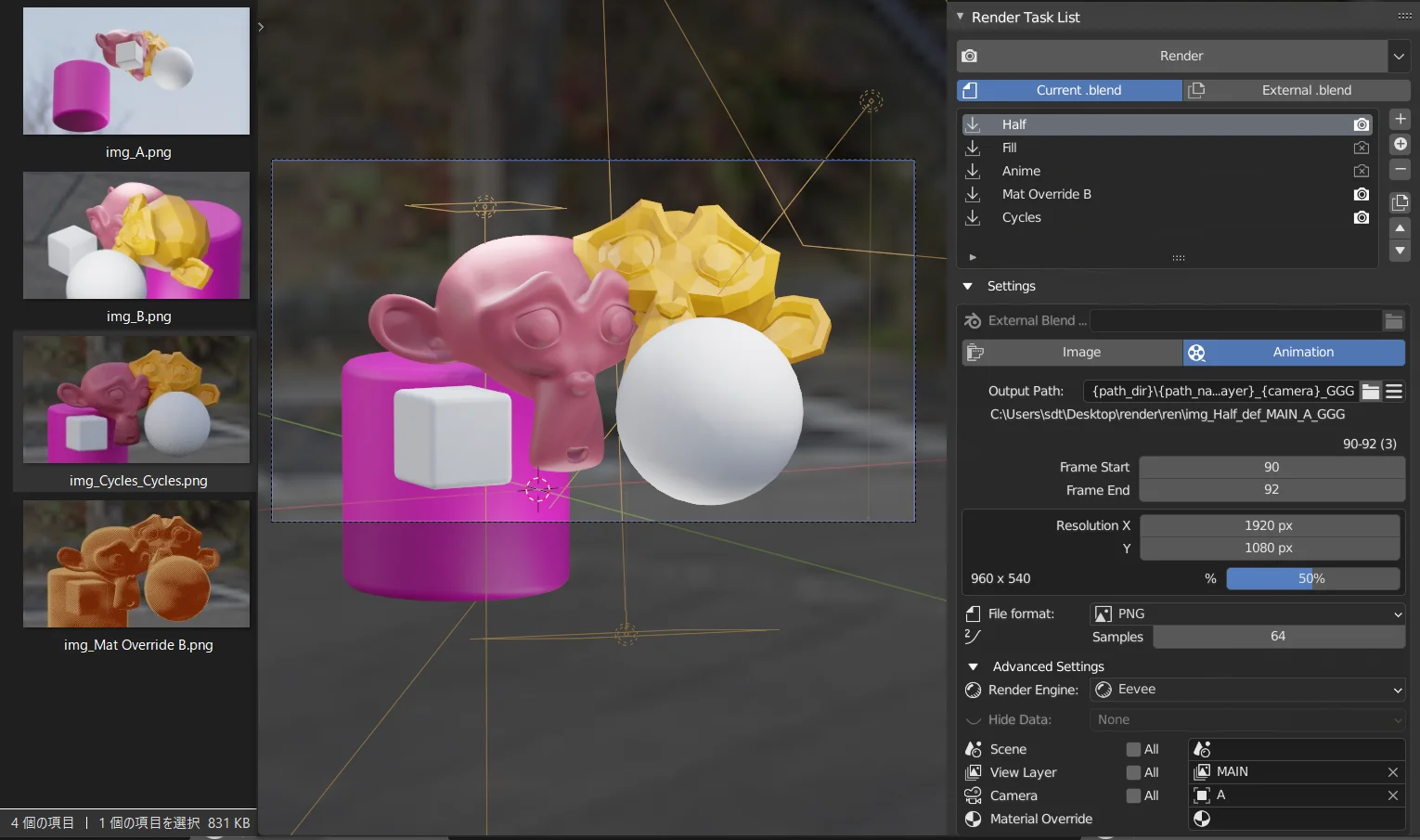Image resolution: width=1420 pixels, height=840 pixels.
Task: Click the download icon next to Cycles
Action: (973, 217)
